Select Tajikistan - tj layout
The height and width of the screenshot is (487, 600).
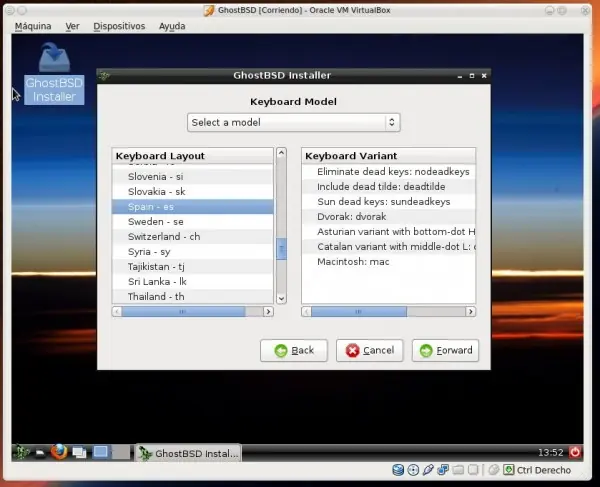(193, 267)
